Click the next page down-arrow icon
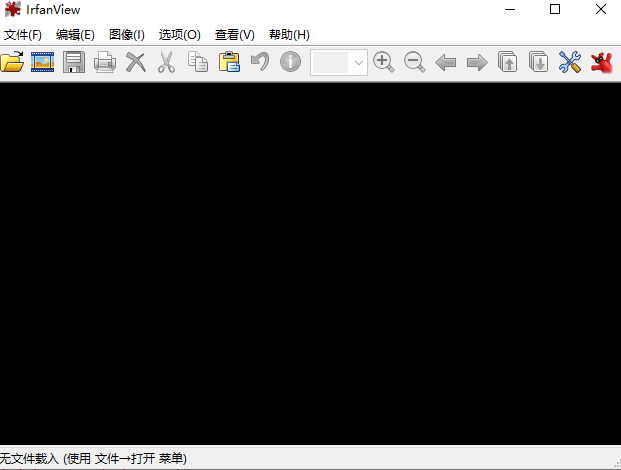Viewport: 621px width, 470px height. [539, 62]
